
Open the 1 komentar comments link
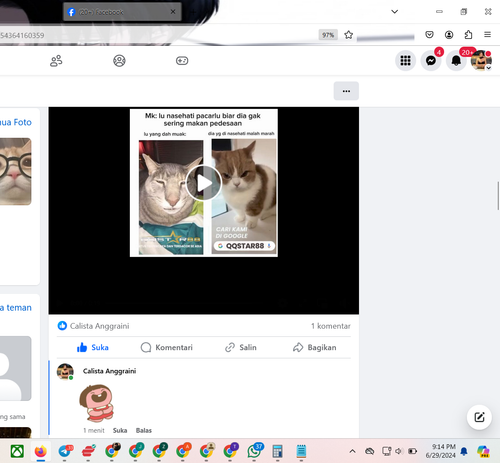pyautogui.click(x=331, y=326)
